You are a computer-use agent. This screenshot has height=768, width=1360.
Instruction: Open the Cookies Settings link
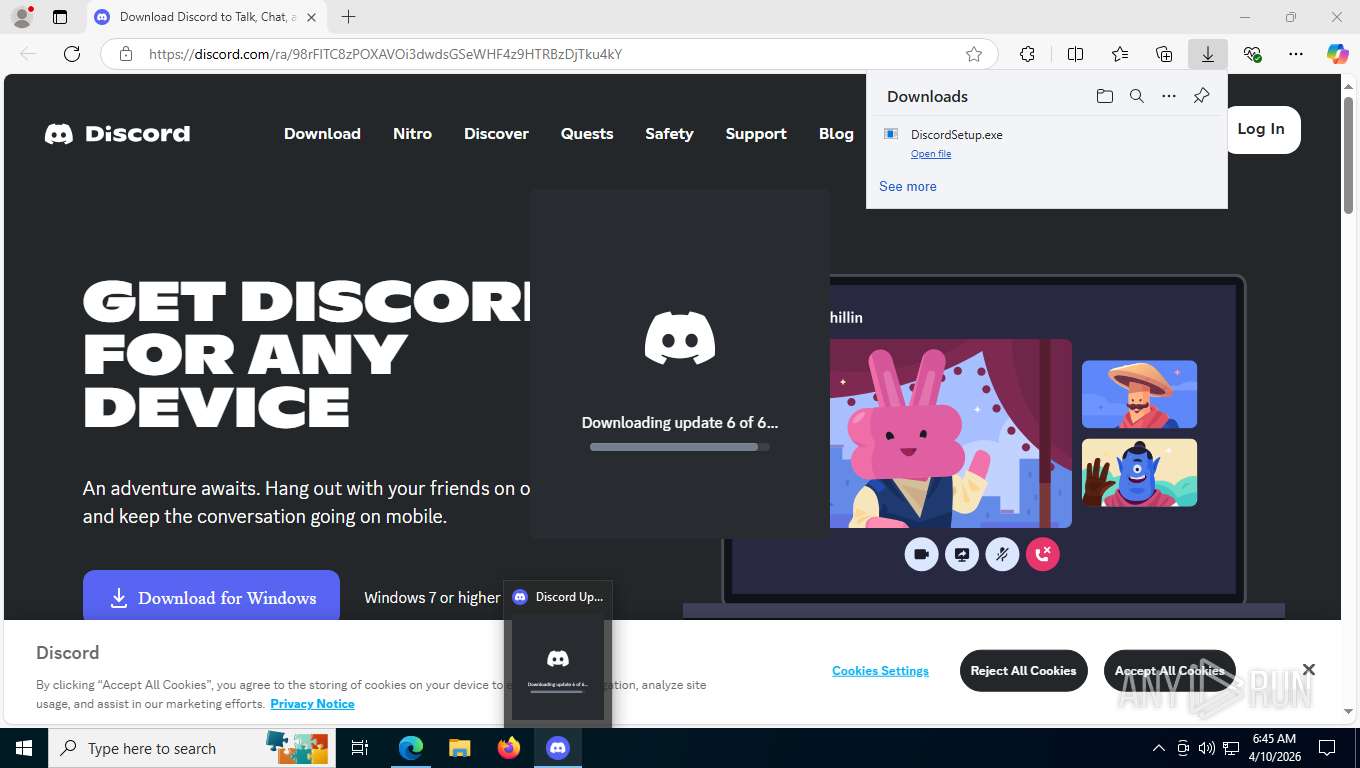pos(880,671)
